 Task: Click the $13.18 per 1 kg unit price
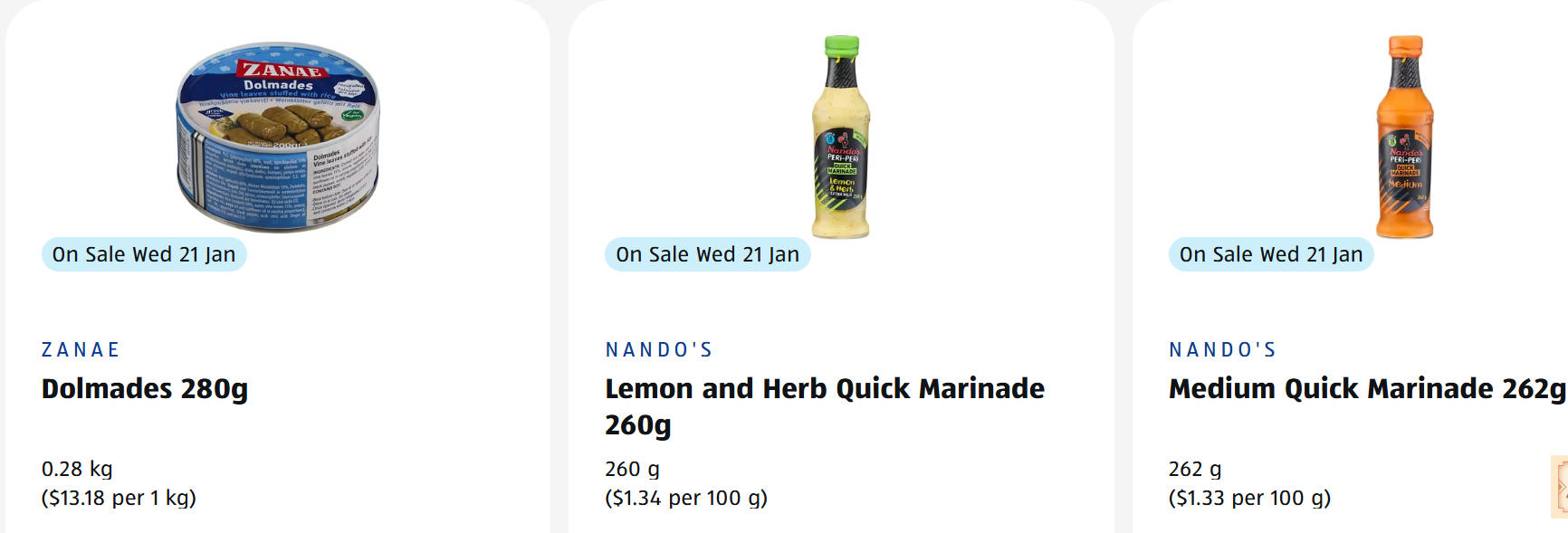pyautogui.click(x=119, y=498)
